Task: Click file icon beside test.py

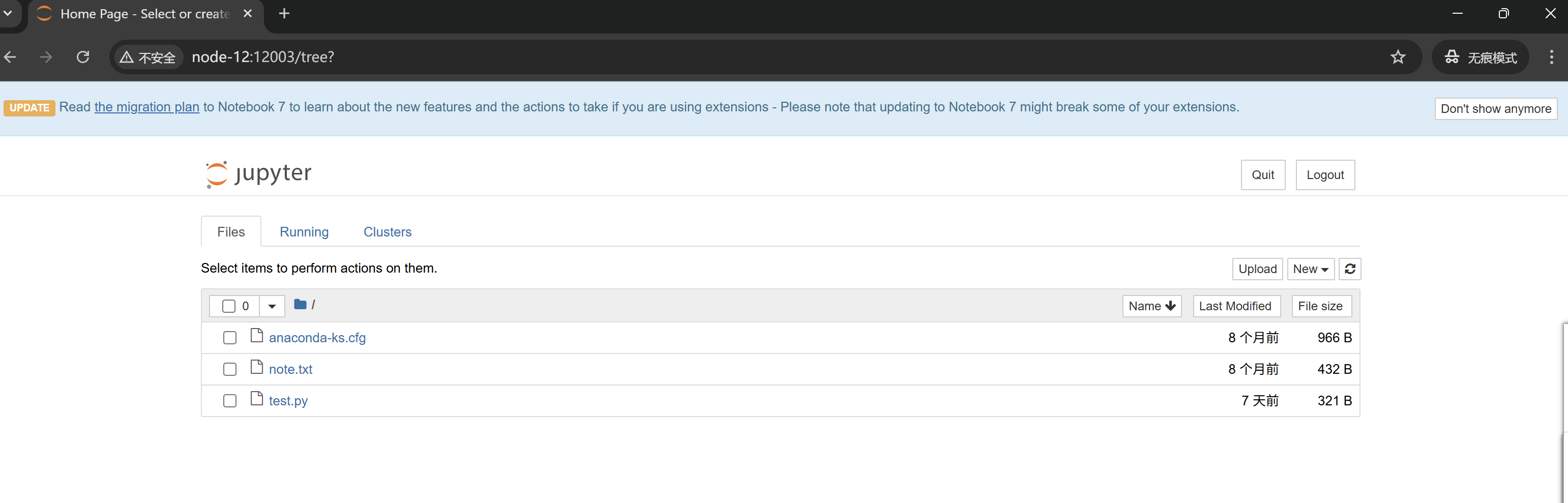Action: 257,399
